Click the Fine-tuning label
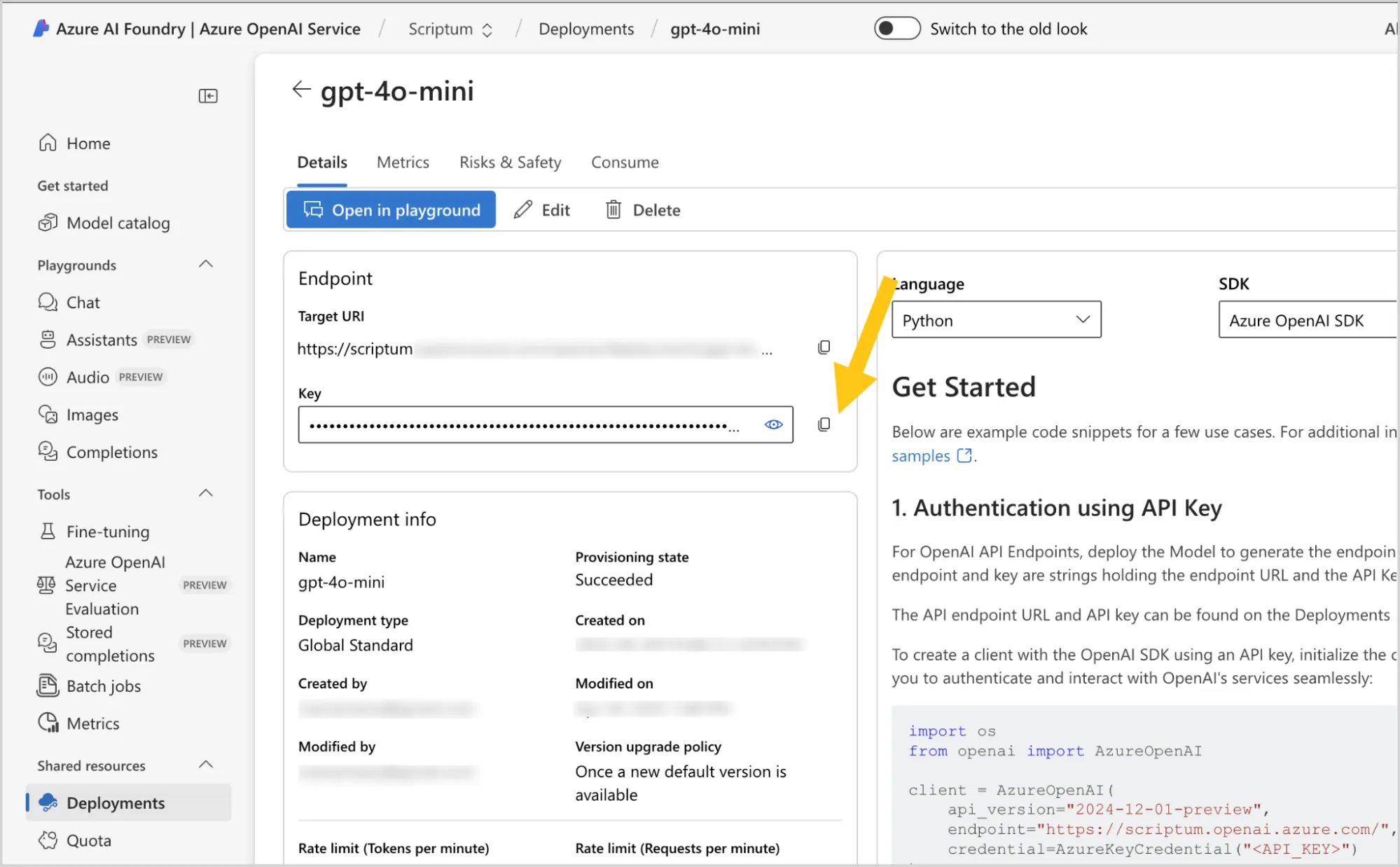Screen dimensions: 1400x867 point(108,532)
